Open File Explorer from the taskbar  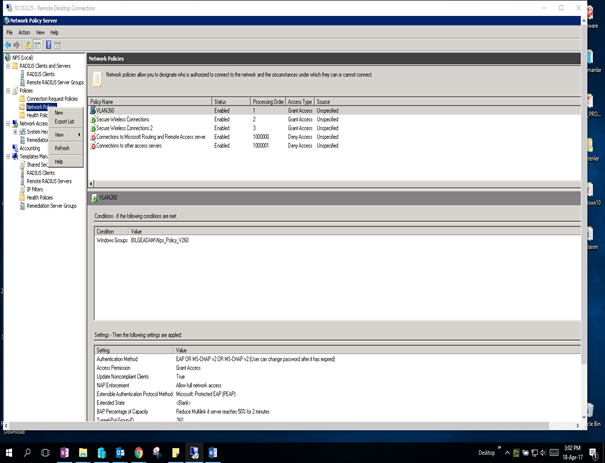(83, 452)
